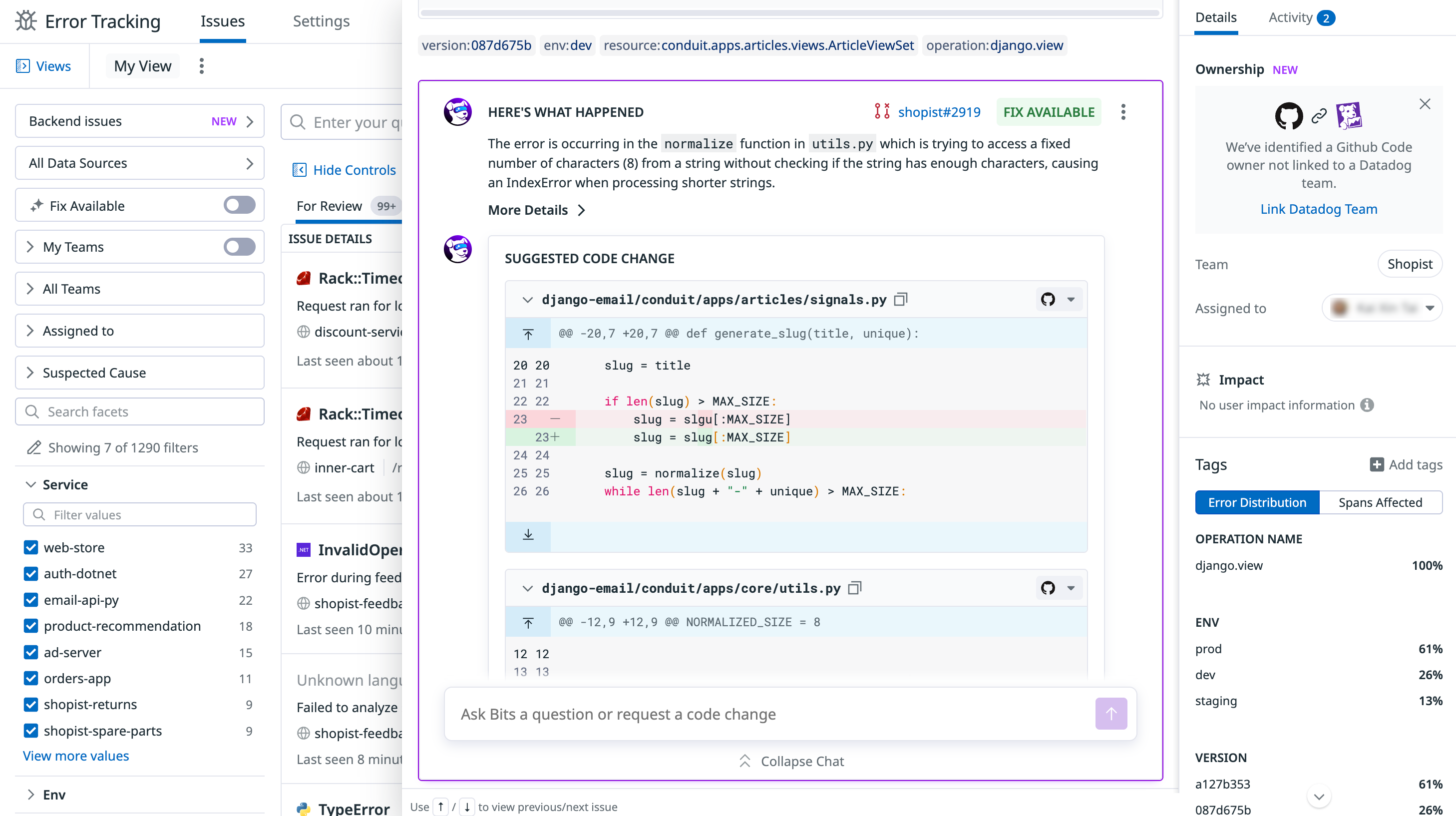
Task: Copy the utils.py file path icon
Action: pyautogui.click(x=855, y=588)
